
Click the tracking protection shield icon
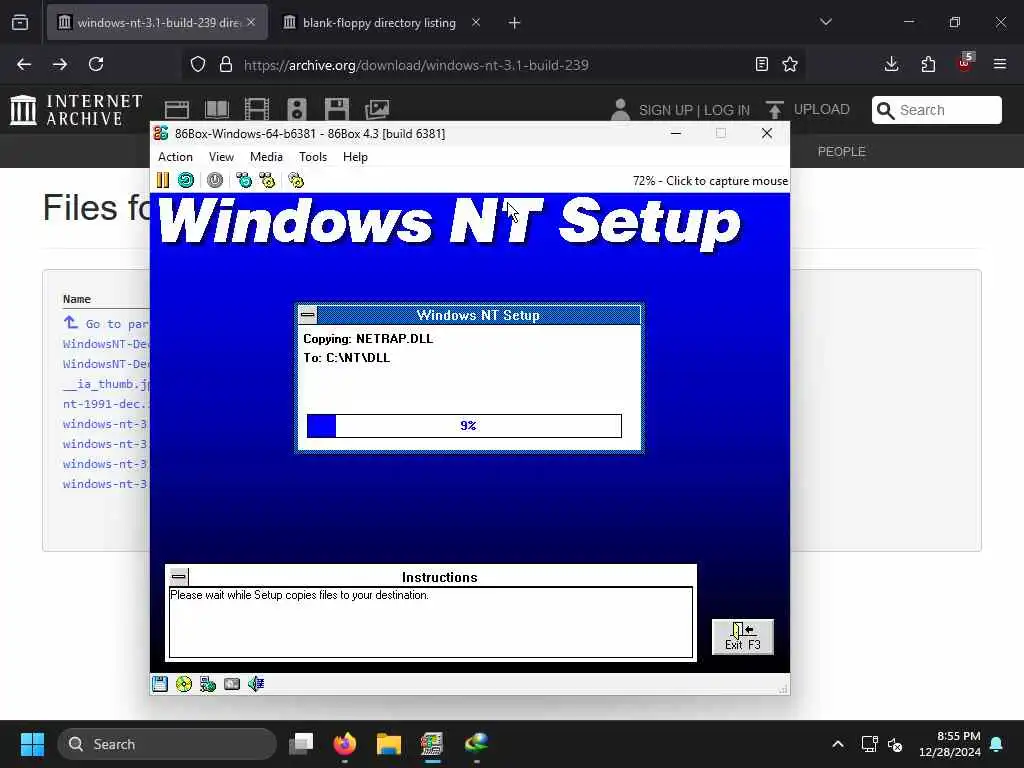(x=198, y=64)
